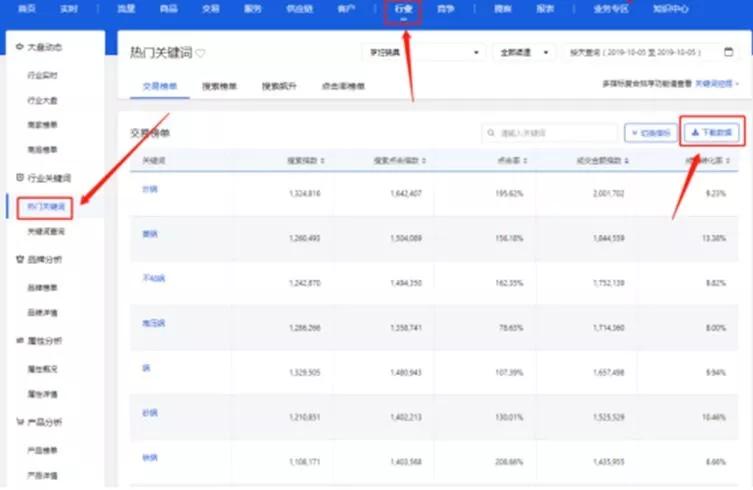Open 首页 in top navigation
This screenshot has width=753, height=490.
tap(26, 9)
